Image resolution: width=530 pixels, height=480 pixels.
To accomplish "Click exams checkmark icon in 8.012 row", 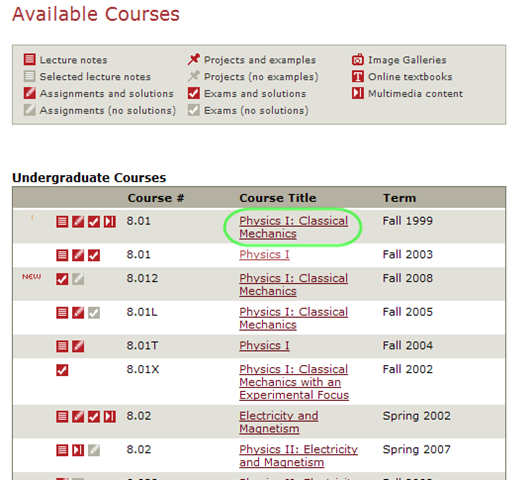I will tap(62, 279).
